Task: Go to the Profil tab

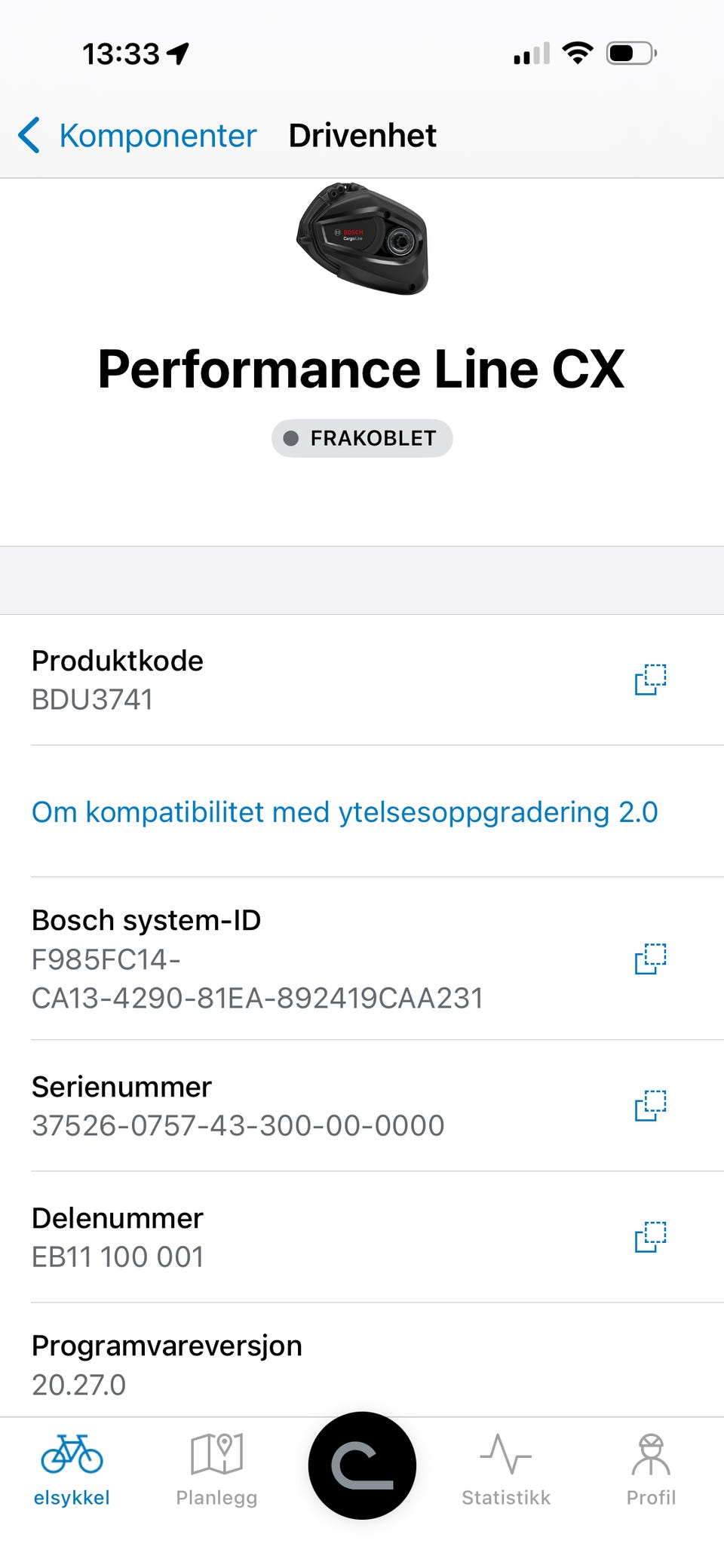Action: click(x=651, y=1470)
